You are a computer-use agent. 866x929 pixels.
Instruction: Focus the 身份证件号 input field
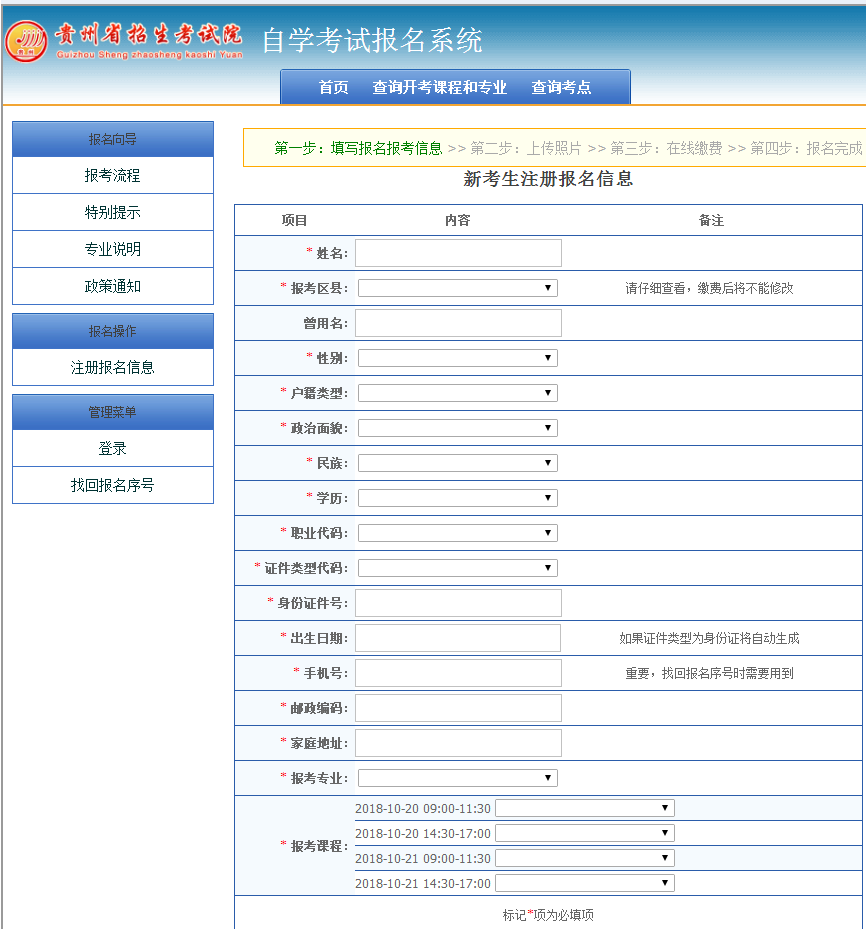[458, 603]
